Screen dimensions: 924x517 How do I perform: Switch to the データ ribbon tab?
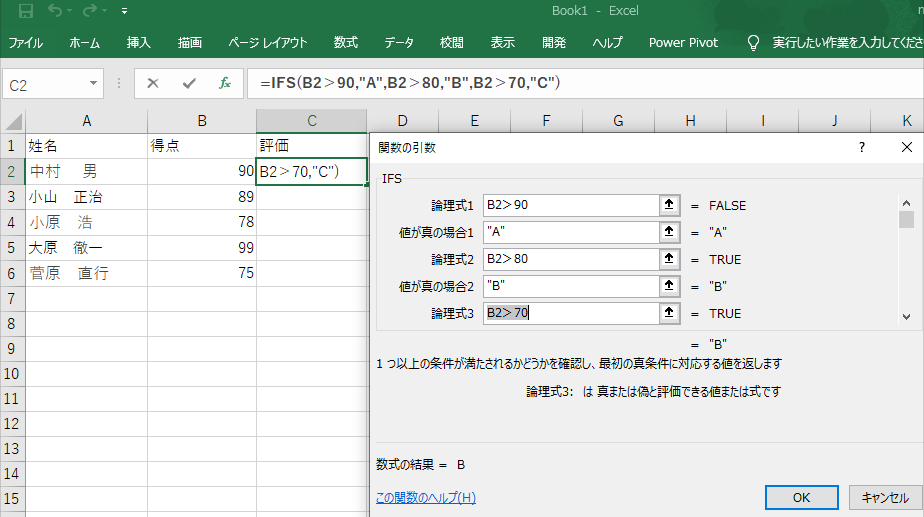tap(399, 43)
